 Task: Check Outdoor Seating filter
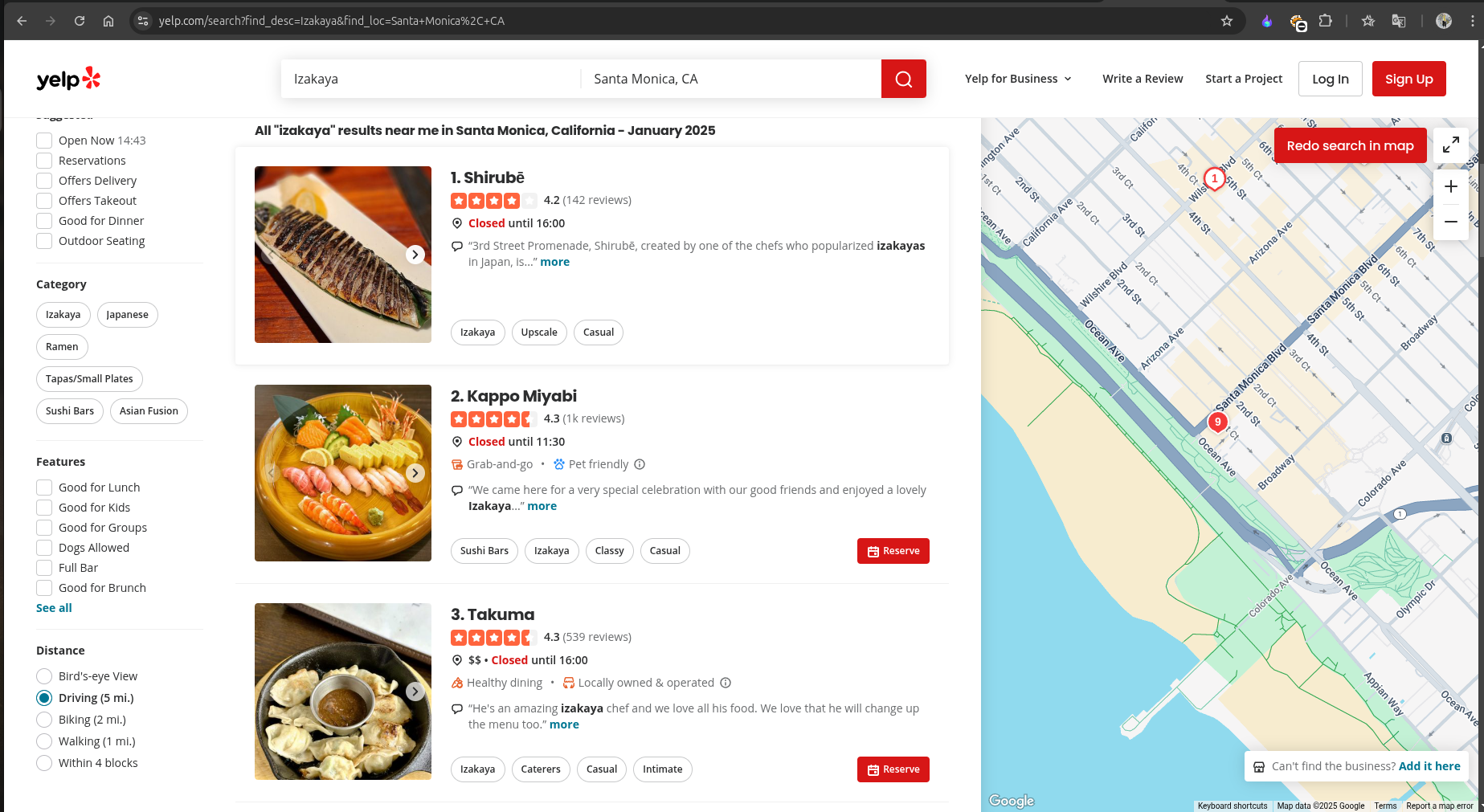tap(44, 241)
